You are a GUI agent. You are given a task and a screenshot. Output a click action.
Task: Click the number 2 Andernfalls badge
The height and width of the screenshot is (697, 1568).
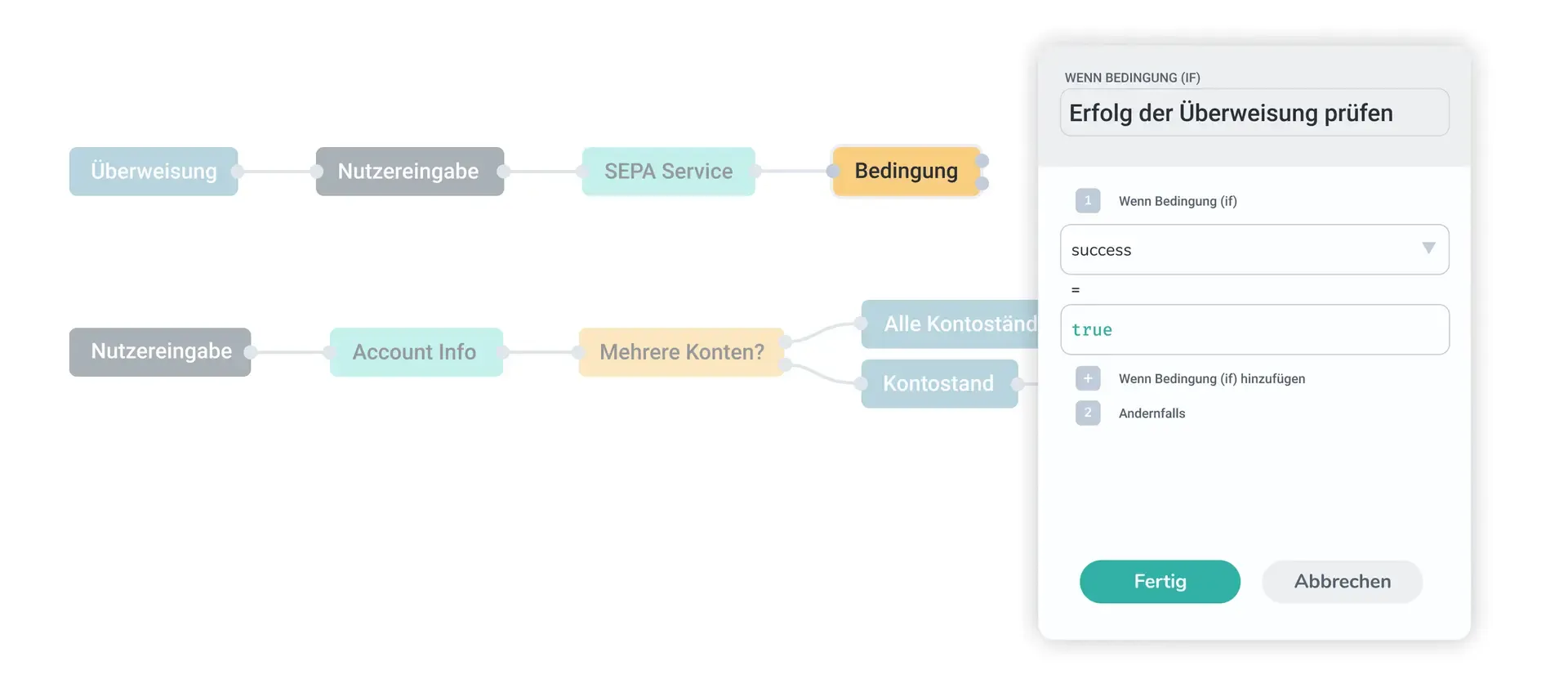pyautogui.click(x=1088, y=413)
